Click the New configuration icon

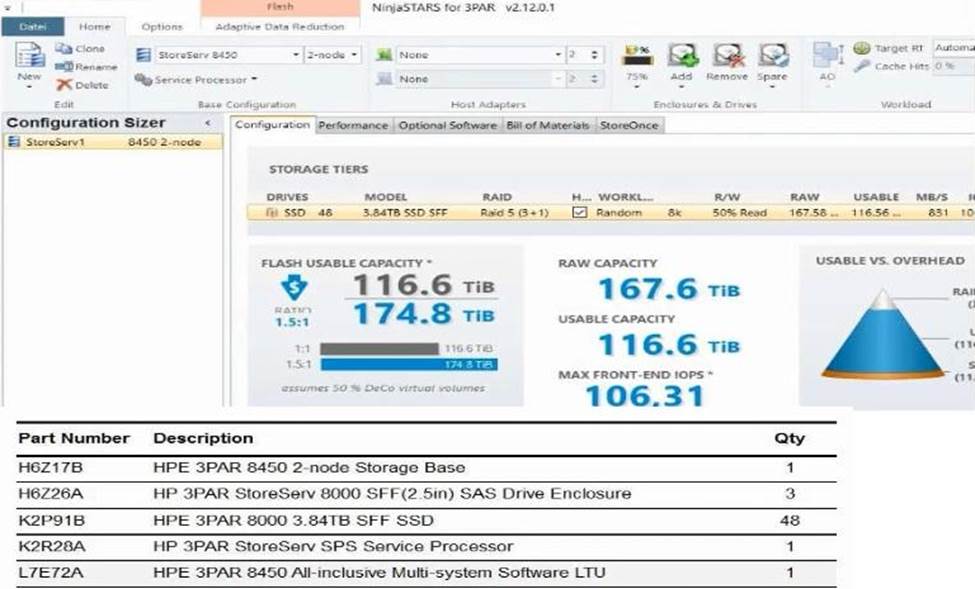coord(29,59)
